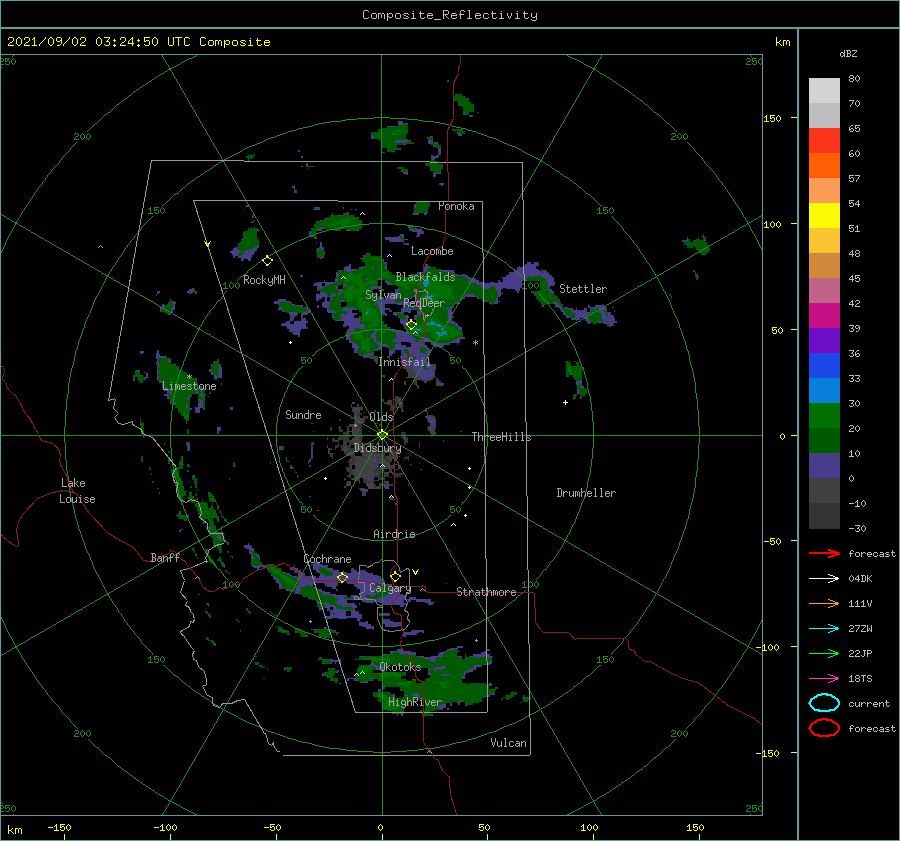Pick the magenta 39–42 dBZ swatch
Screen dimensions: 900x841
824,316
